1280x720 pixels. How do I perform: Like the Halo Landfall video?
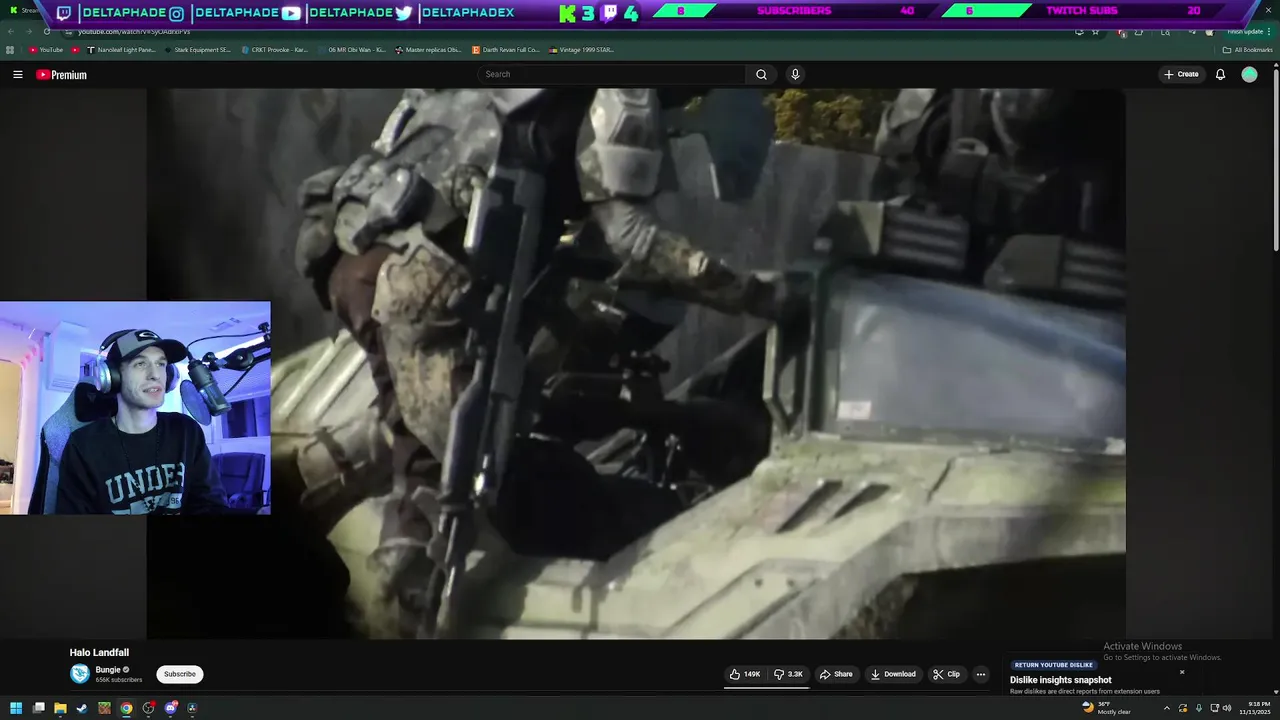click(x=745, y=674)
